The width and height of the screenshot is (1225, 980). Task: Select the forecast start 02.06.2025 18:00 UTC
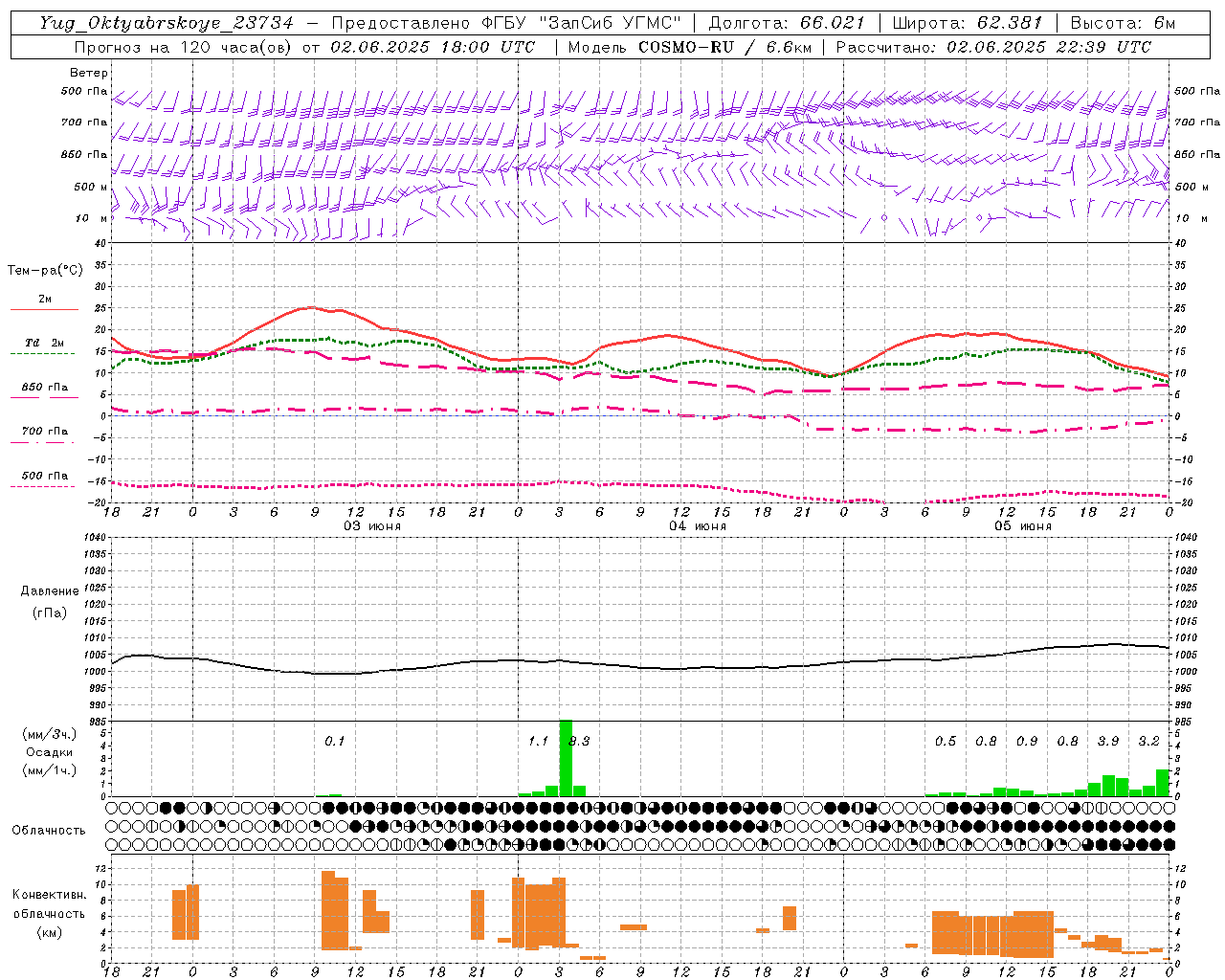[x=433, y=47]
